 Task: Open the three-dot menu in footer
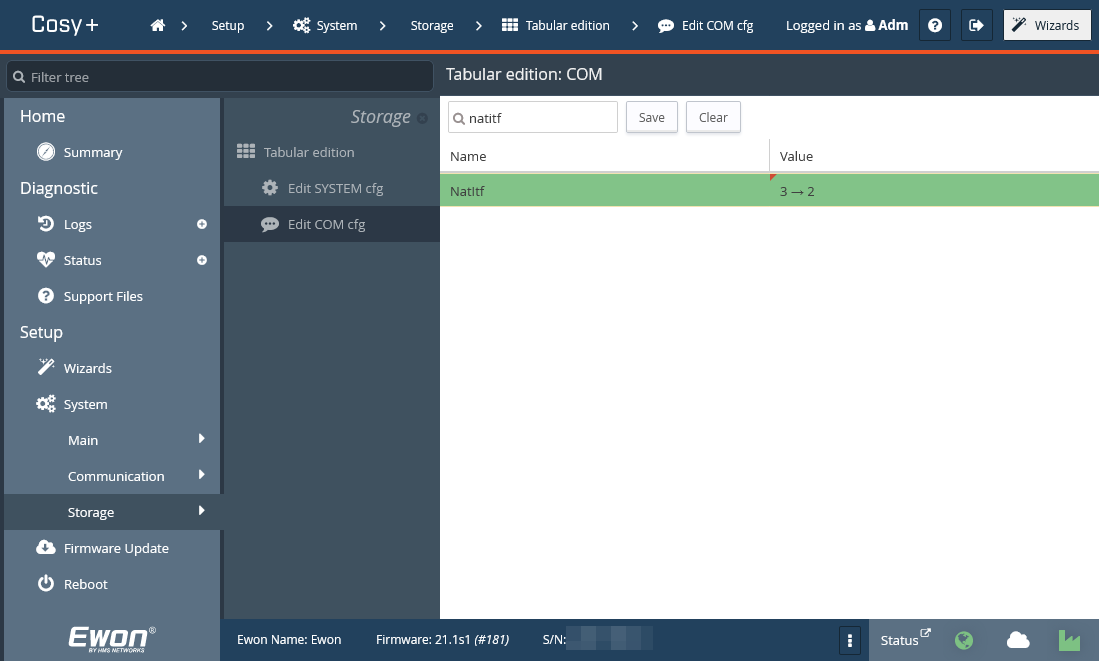tap(849, 640)
